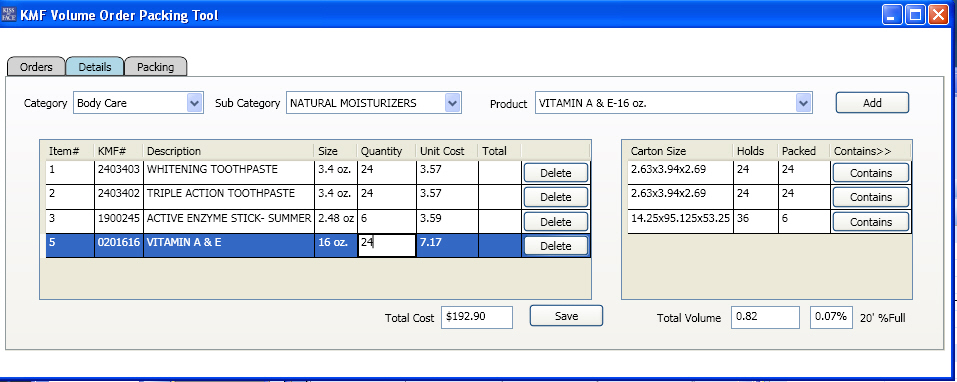Close the KMF Volume Order Packing Tool window
957x382 pixels.
click(937, 15)
